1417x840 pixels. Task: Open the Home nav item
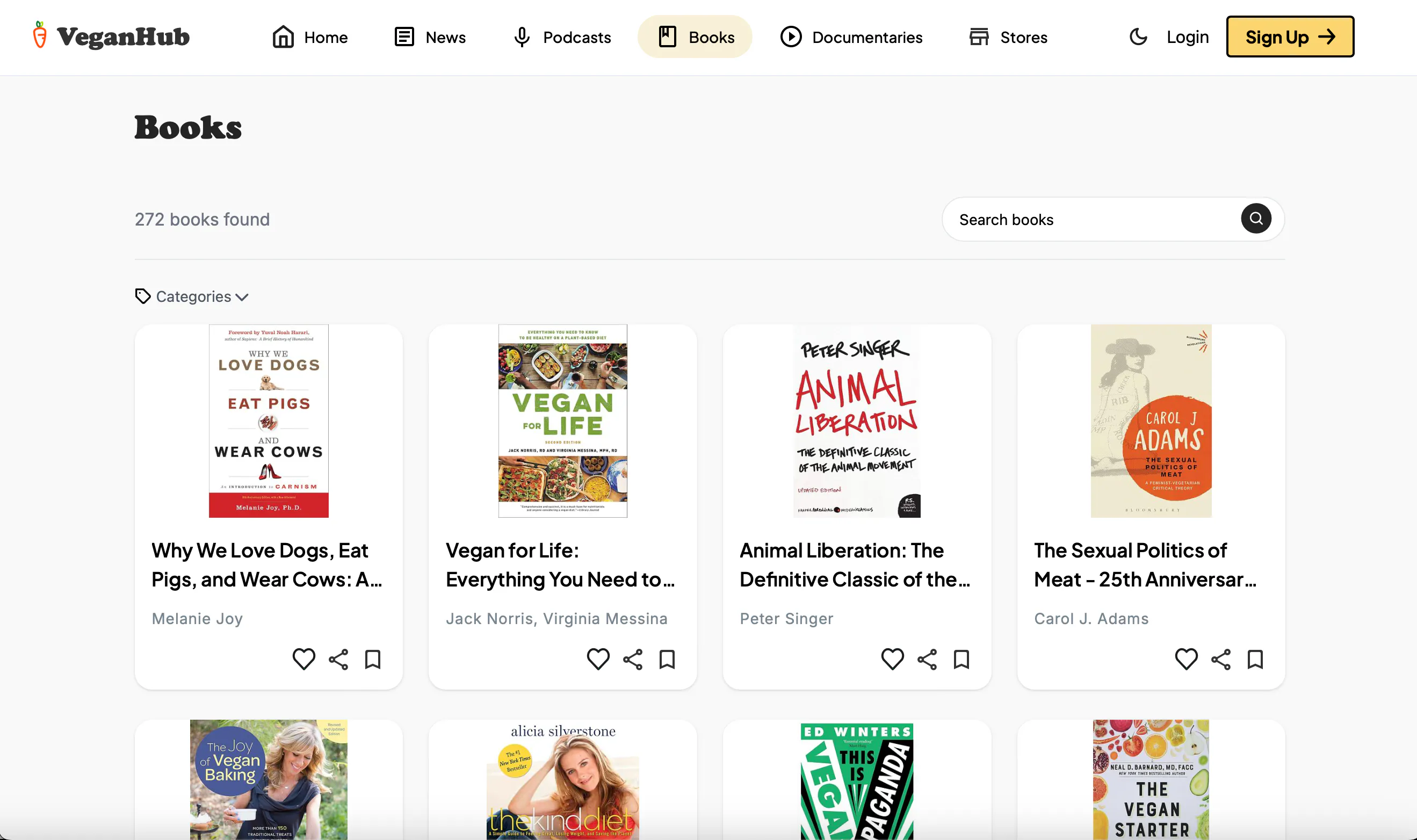pyautogui.click(x=310, y=37)
